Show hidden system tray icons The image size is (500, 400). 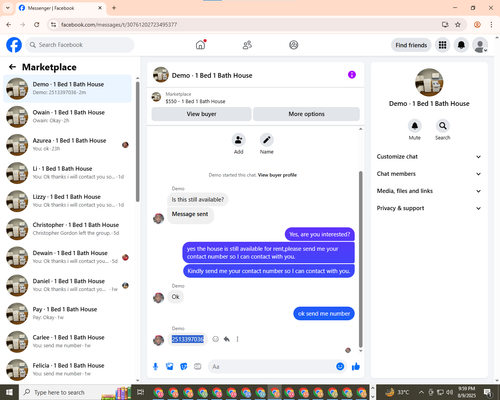[x=421, y=392]
